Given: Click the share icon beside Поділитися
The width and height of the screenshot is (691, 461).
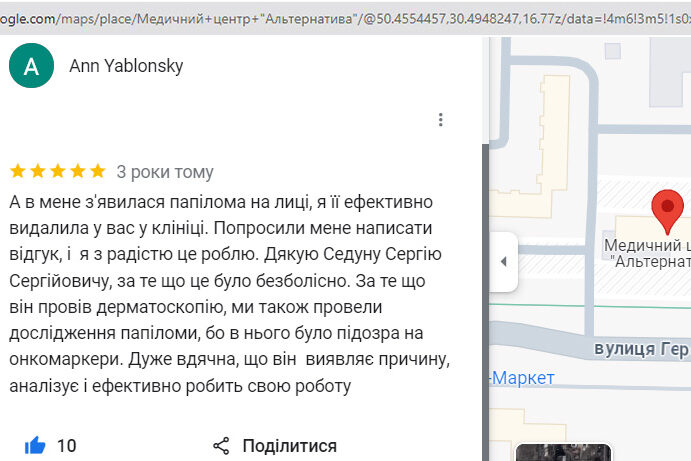Looking at the screenshot, I should click(x=222, y=446).
